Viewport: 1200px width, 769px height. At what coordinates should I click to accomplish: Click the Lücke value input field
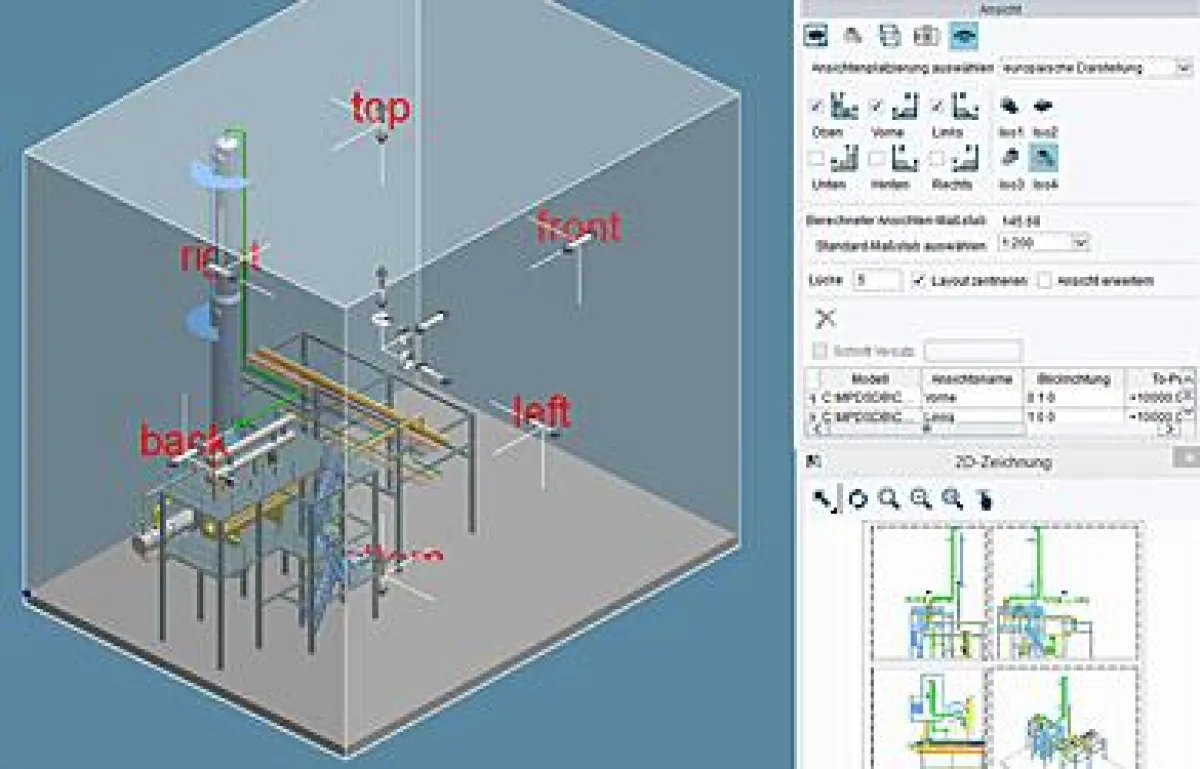point(877,281)
